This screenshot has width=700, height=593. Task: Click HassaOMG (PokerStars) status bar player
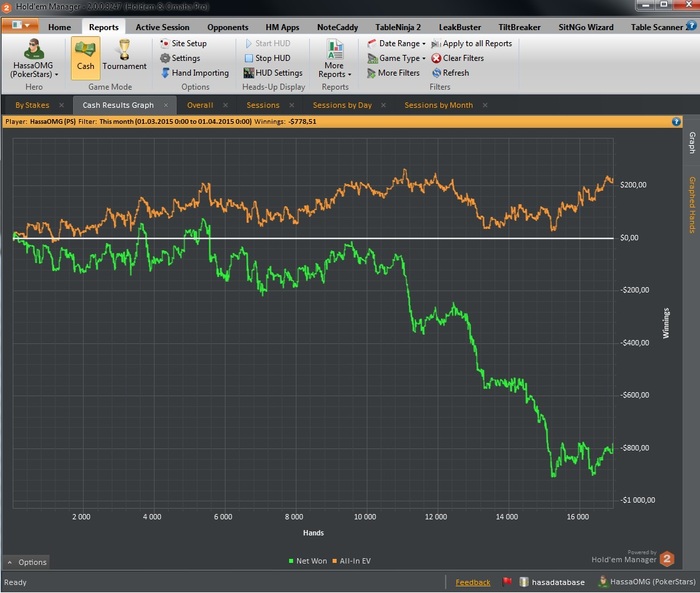(648, 582)
